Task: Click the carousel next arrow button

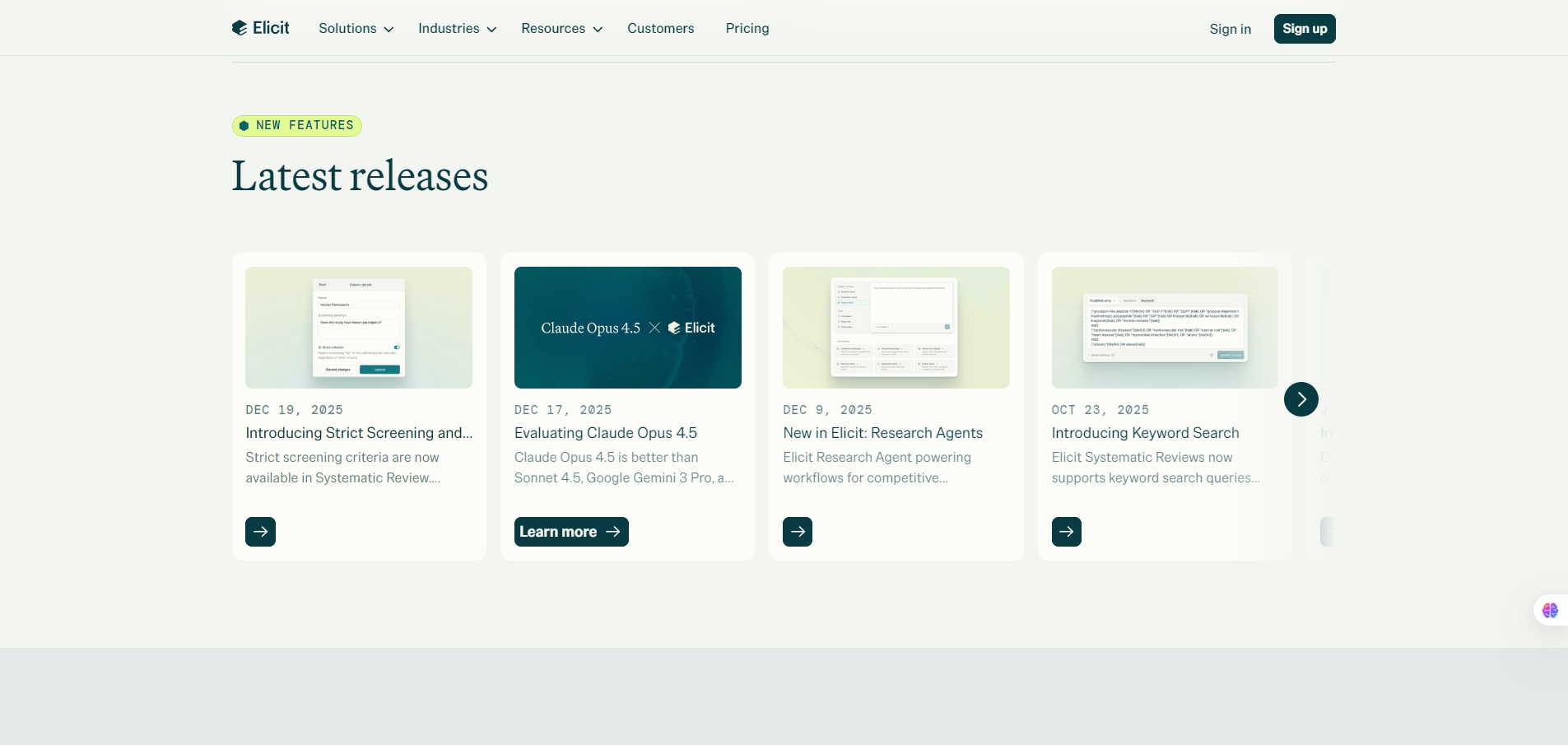Action: [1300, 399]
